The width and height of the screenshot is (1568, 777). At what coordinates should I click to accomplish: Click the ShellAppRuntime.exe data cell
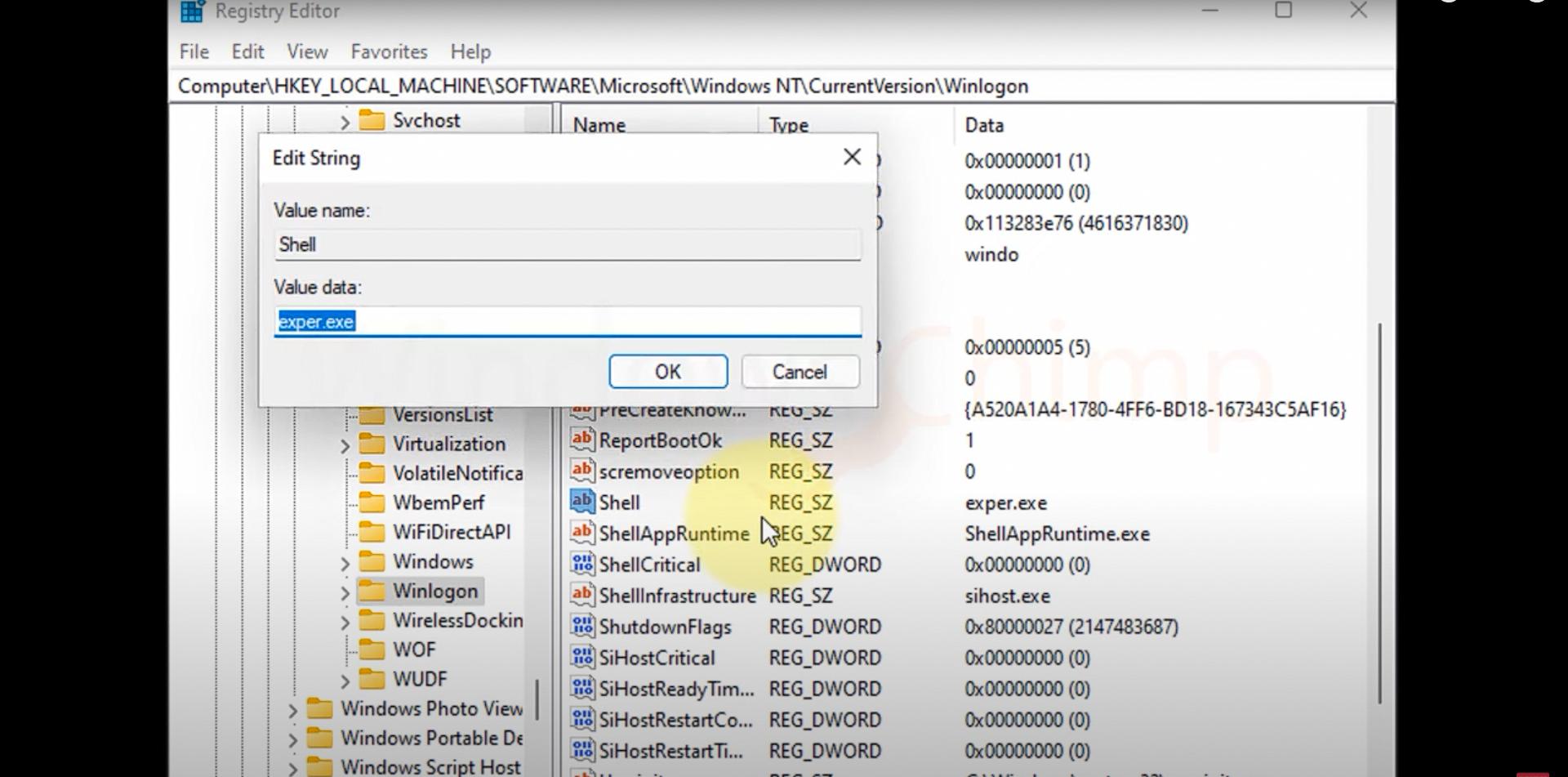pyautogui.click(x=1057, y=534)
